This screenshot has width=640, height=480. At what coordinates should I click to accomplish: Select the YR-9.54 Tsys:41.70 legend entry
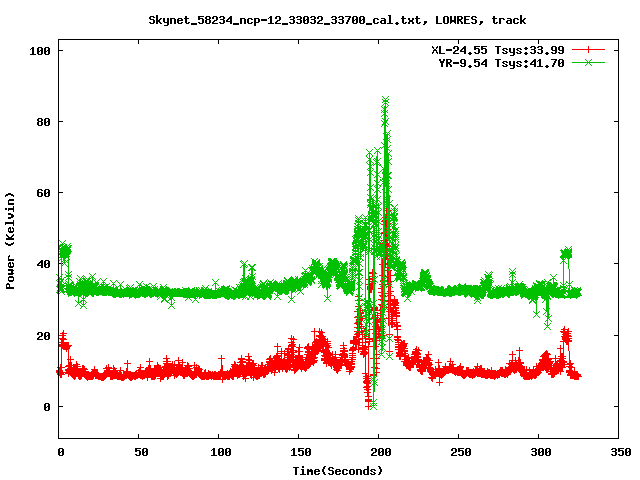501,63
